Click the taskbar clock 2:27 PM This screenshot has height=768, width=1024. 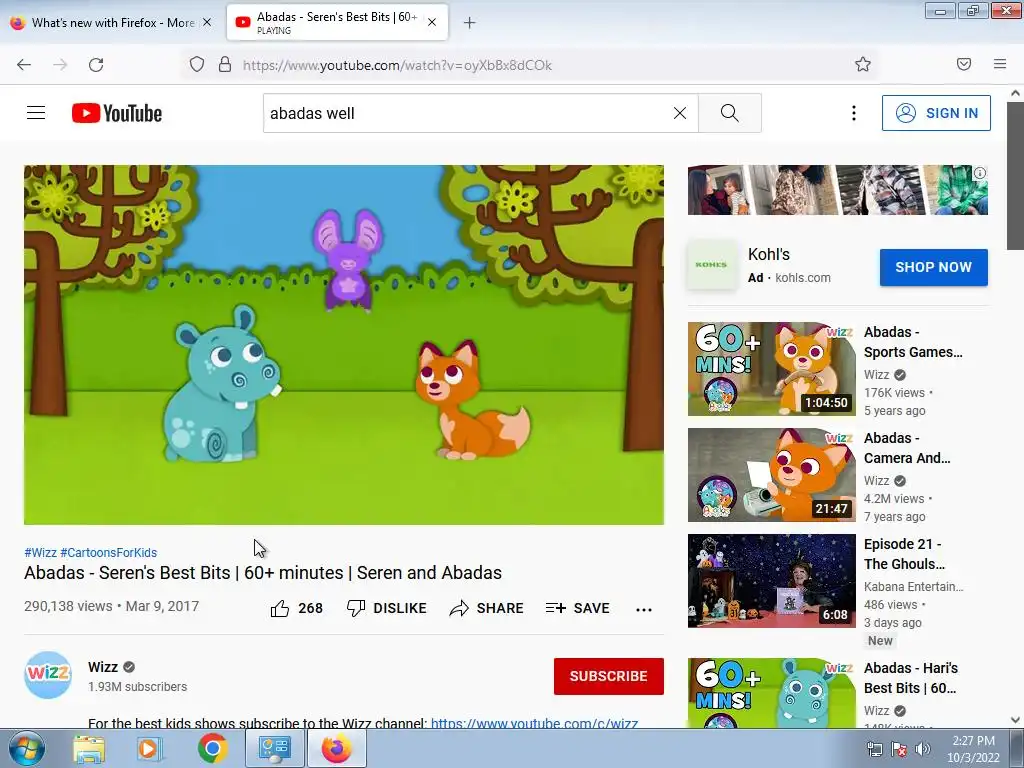coord(973,749)
